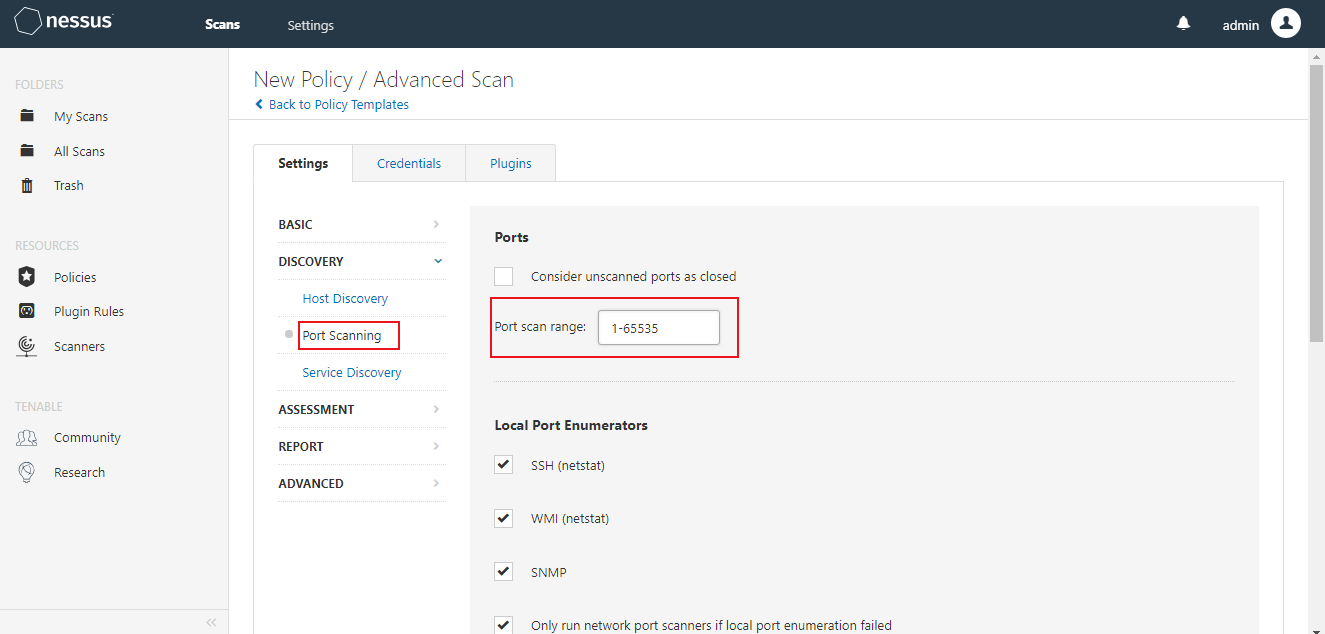Expand the BASIC settings section
The width and height of the screenshot is (1325, 634).
[436, 225]
